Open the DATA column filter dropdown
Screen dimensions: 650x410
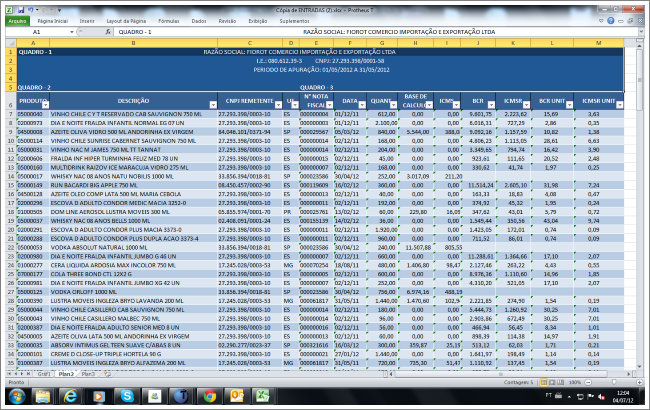tap(362, 105)
